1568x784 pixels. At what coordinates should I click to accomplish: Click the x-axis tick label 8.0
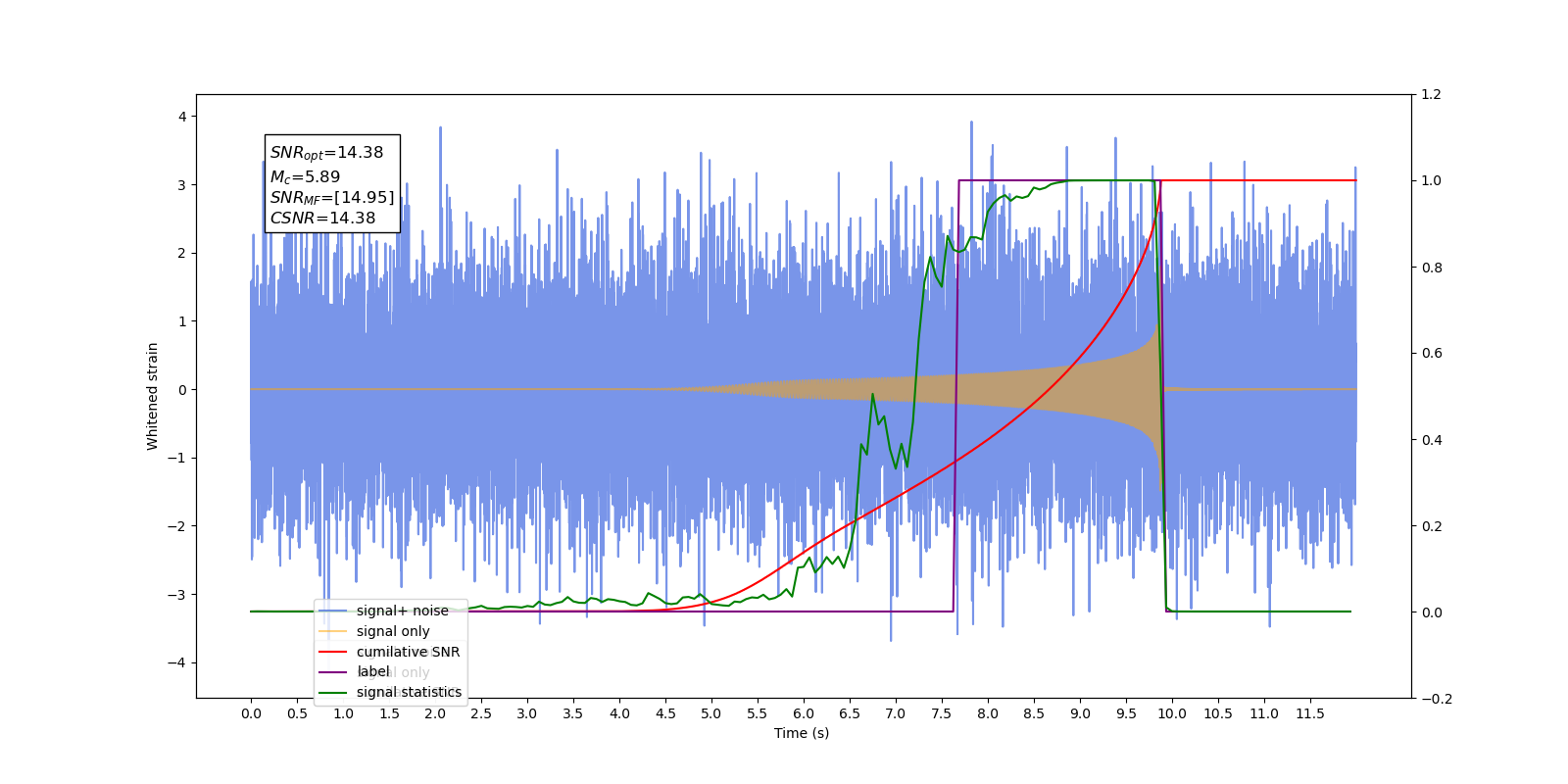(988, 713)
